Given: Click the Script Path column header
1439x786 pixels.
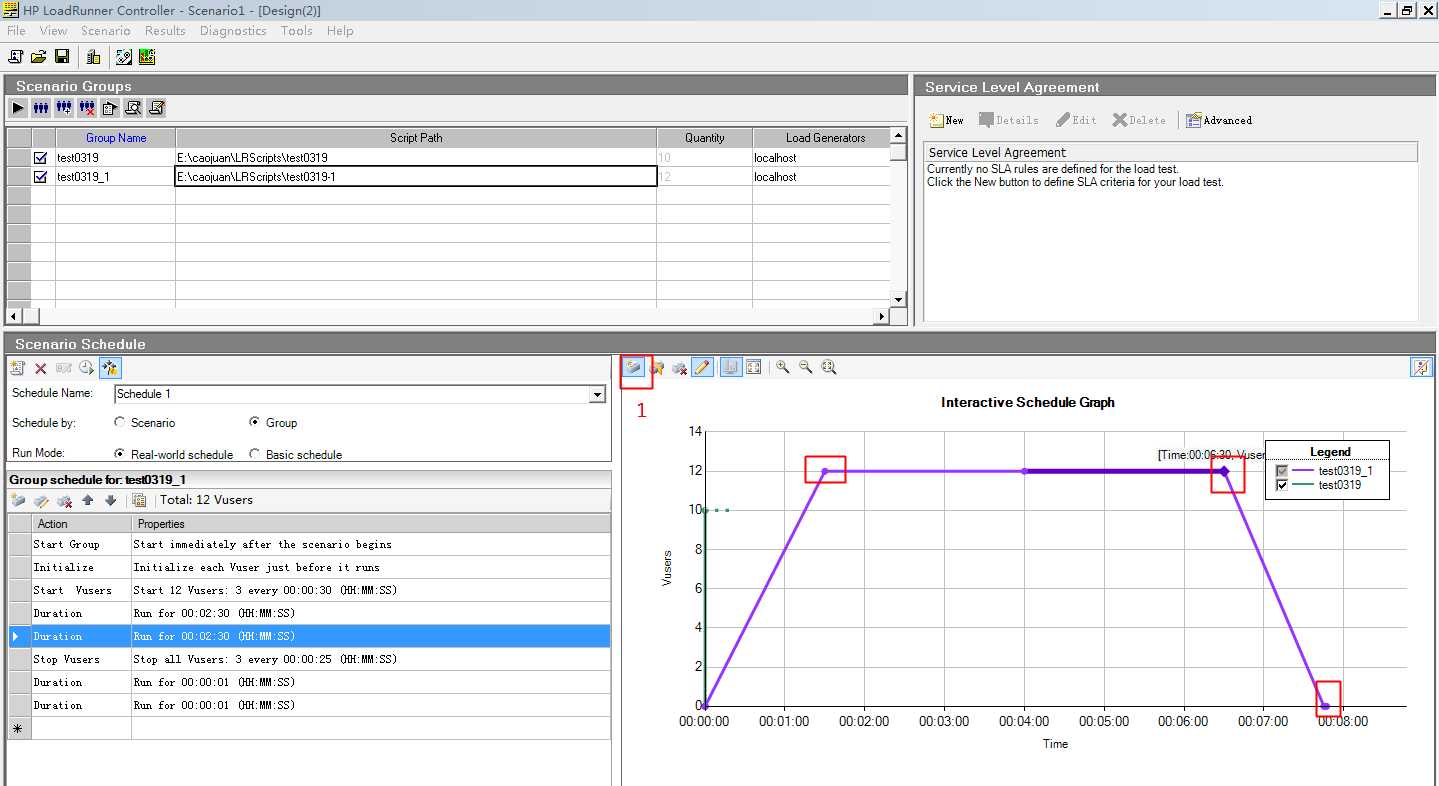Looking at the screenshot, I should pyautogui.click(x=416, y=138).
